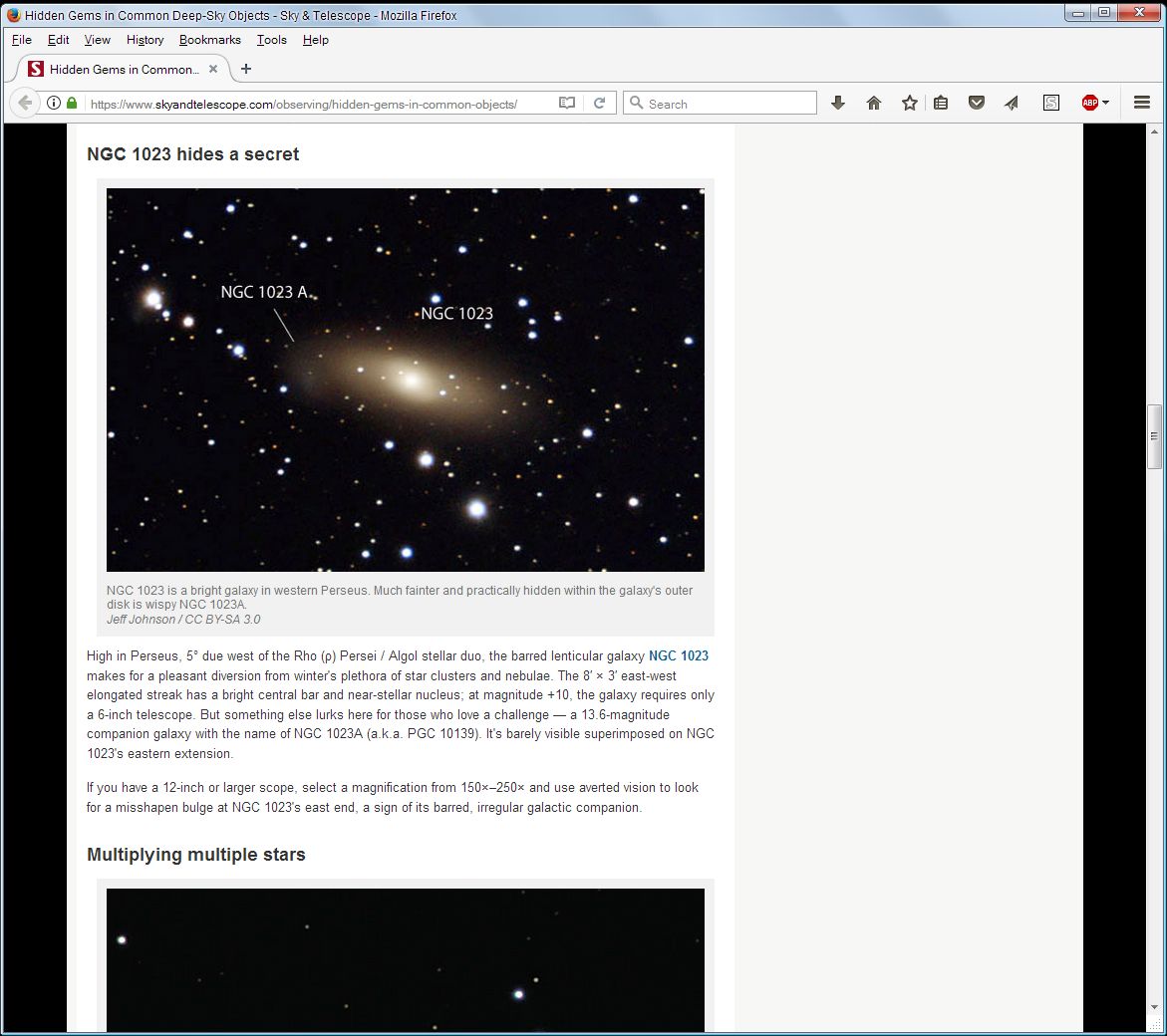Show site information icon in address bar
Screen dimensions: 1167x1036
[54, 104]
